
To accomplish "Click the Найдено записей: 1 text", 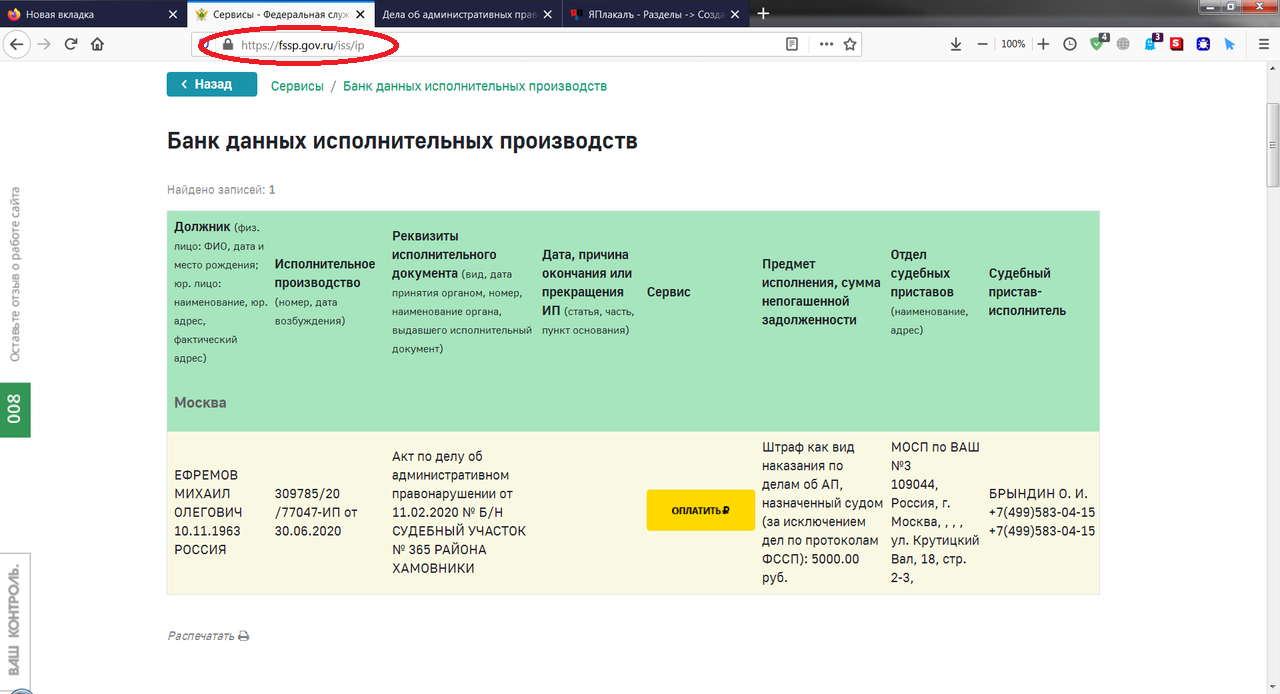I will (221, 189).
